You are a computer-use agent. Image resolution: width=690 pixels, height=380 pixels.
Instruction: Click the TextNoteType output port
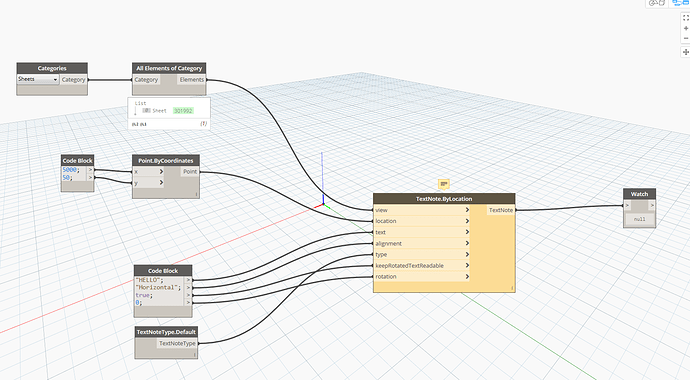tap(177, 343)
